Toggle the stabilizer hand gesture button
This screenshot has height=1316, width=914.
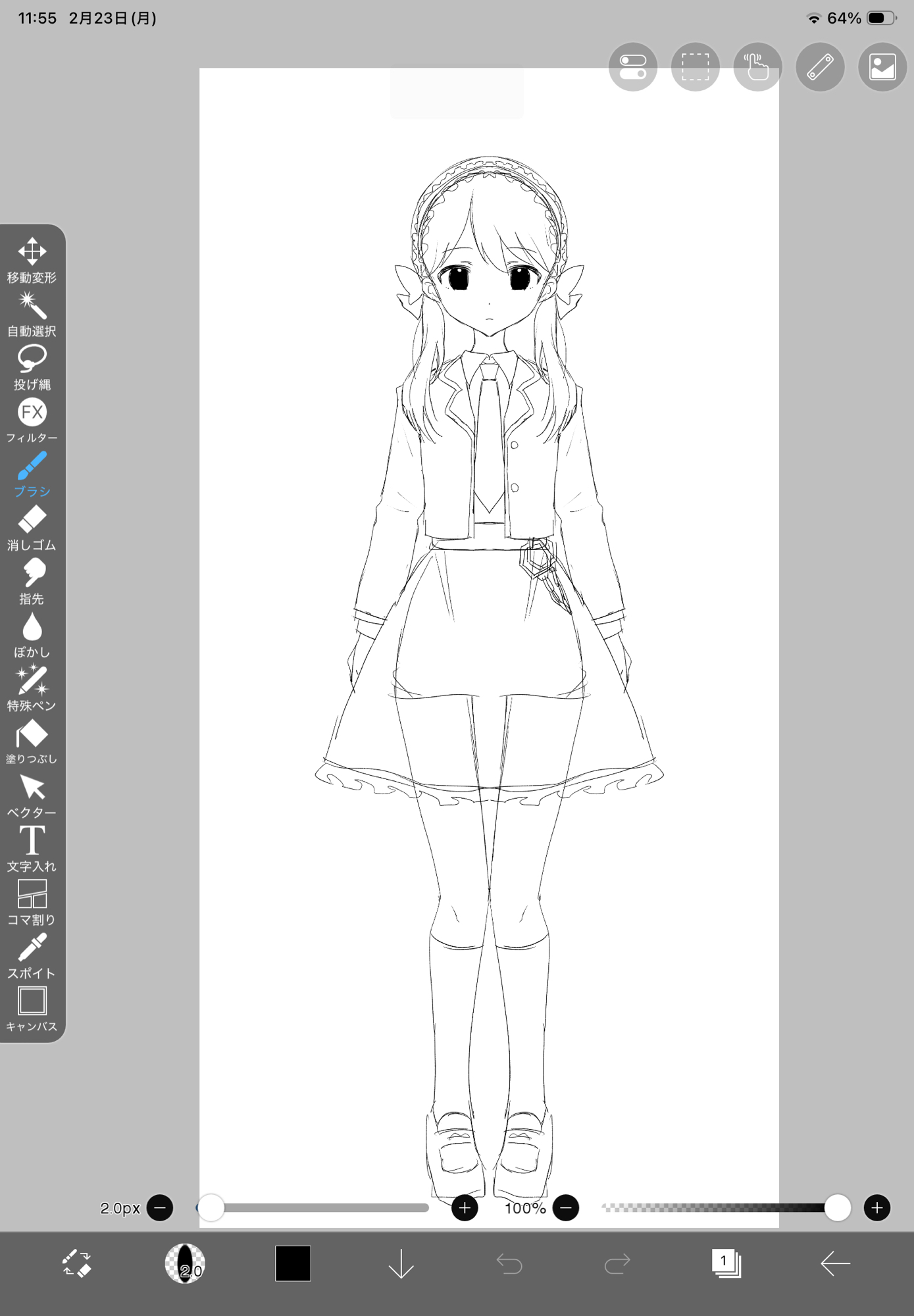tap(757, 67)
